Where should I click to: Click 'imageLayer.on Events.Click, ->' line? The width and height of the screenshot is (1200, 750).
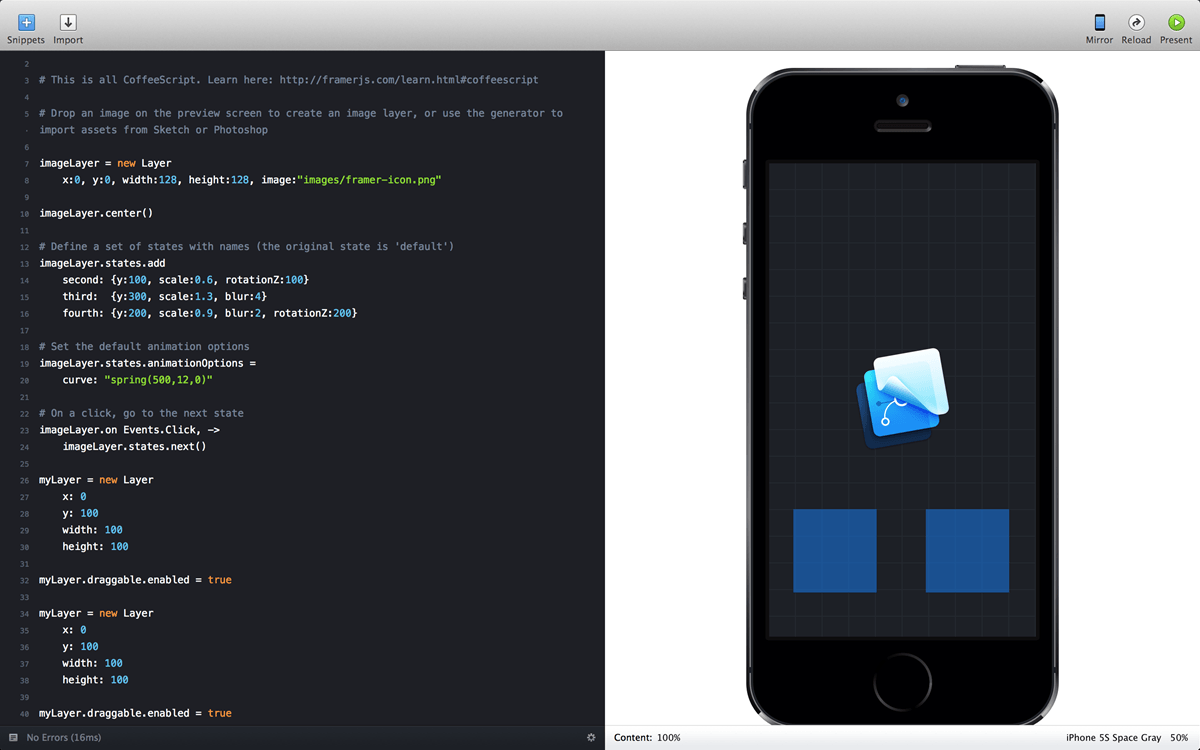[129, 430]
